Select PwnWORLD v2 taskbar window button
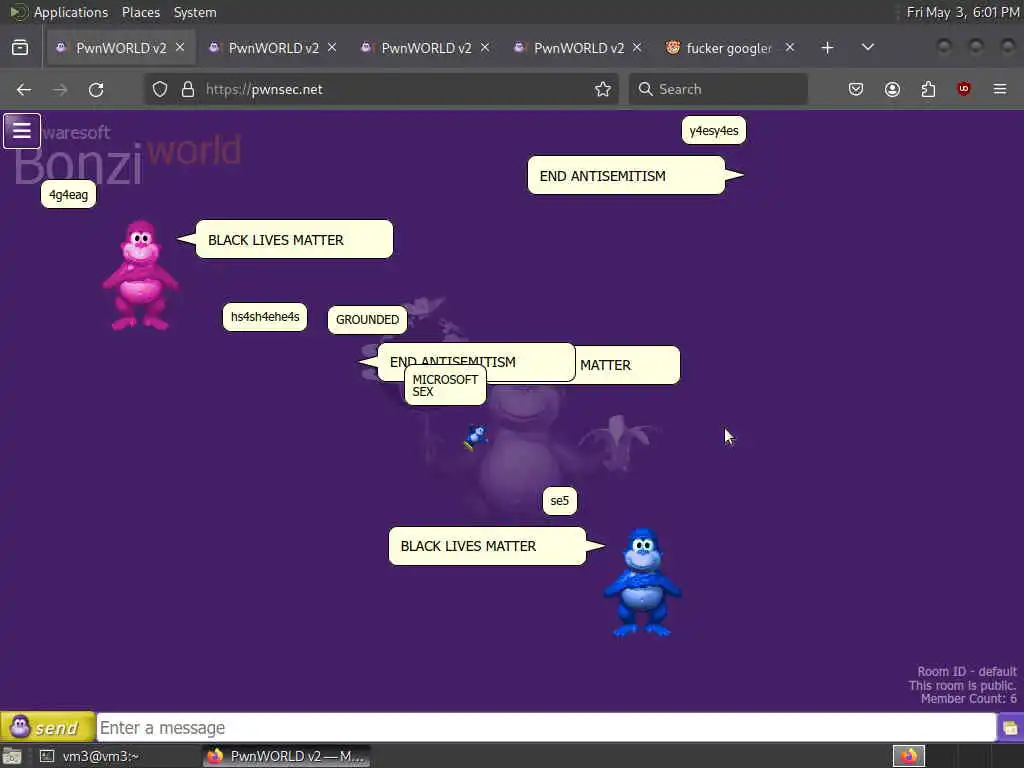1024x768 pixels. click(x=288, y=756)
